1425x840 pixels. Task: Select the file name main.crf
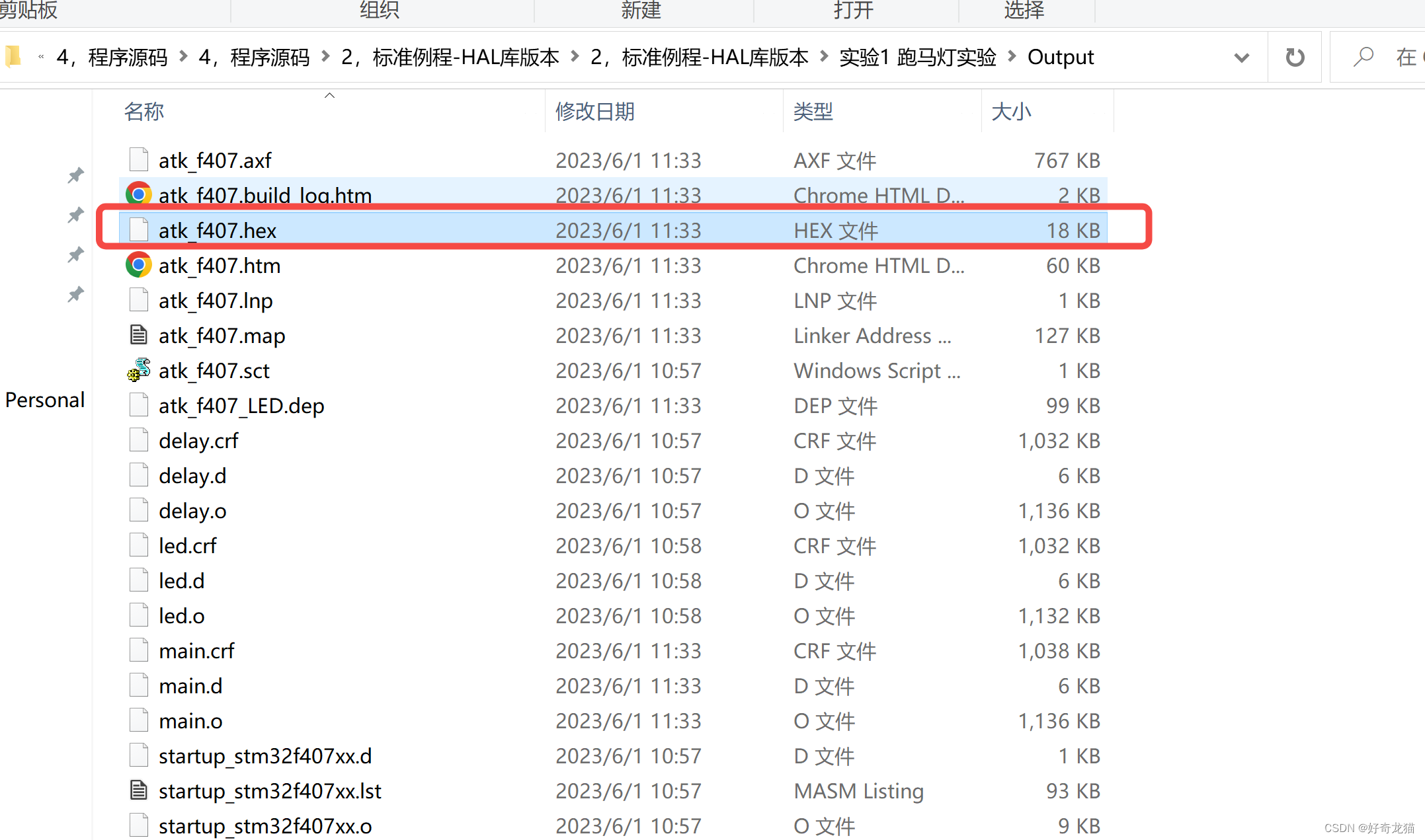tap(196, 651)
